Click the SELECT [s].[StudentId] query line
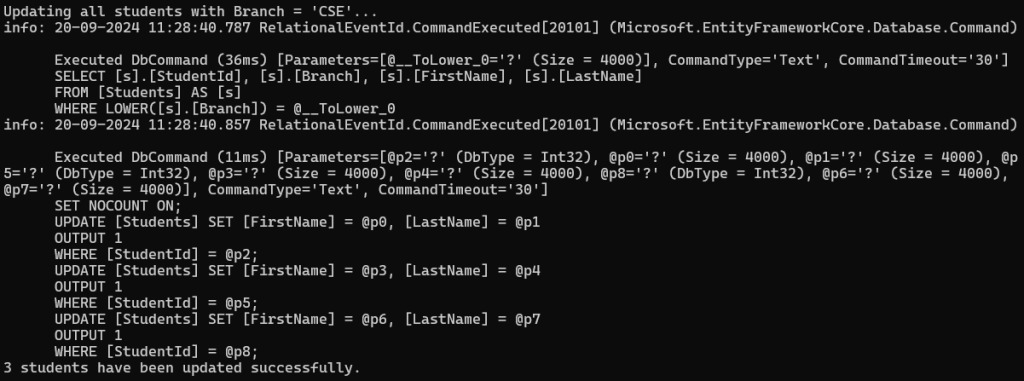Viewport: 1024px width, 381px height. [x=348, y=76]
